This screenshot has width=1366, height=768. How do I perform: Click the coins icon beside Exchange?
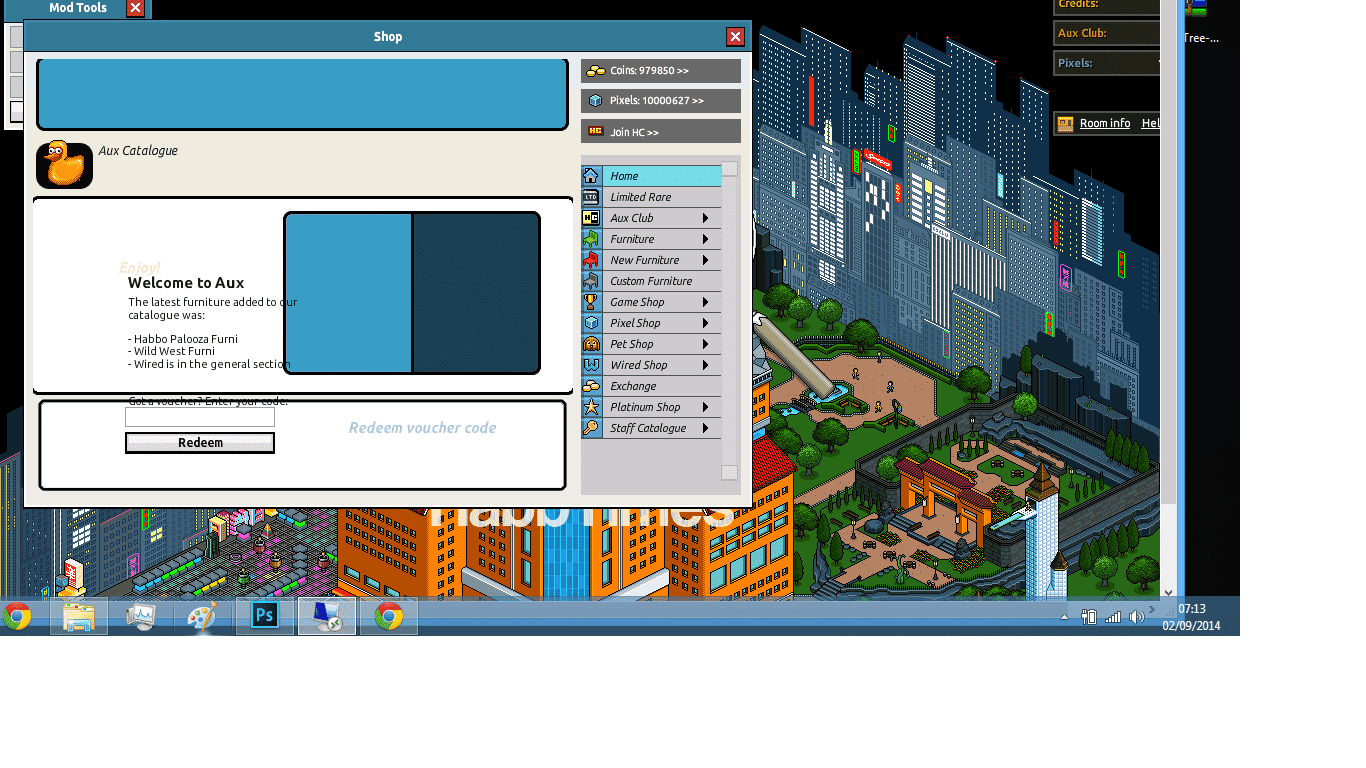[591, 386]
